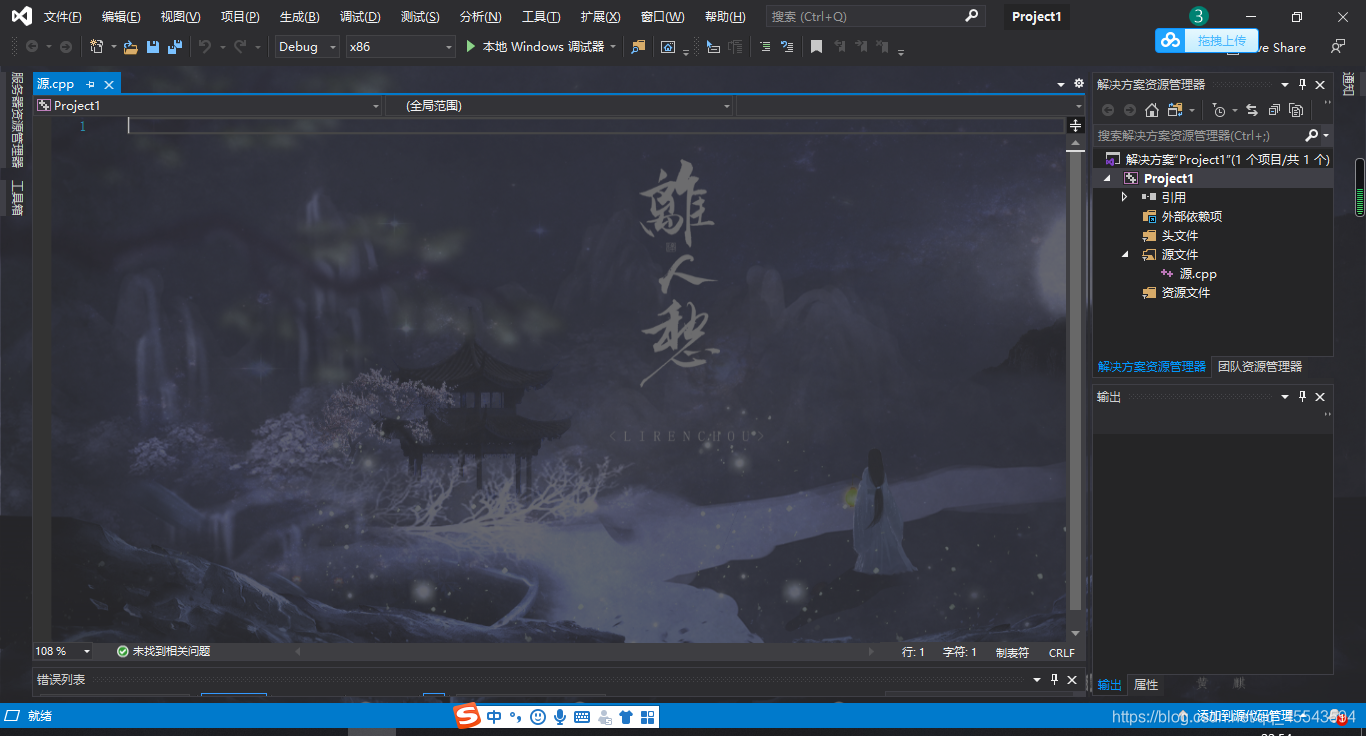Click the Navigate Backward arrow in the toolbar
The width and height of the screenshot is (1366, 736).
click(32, 46)
